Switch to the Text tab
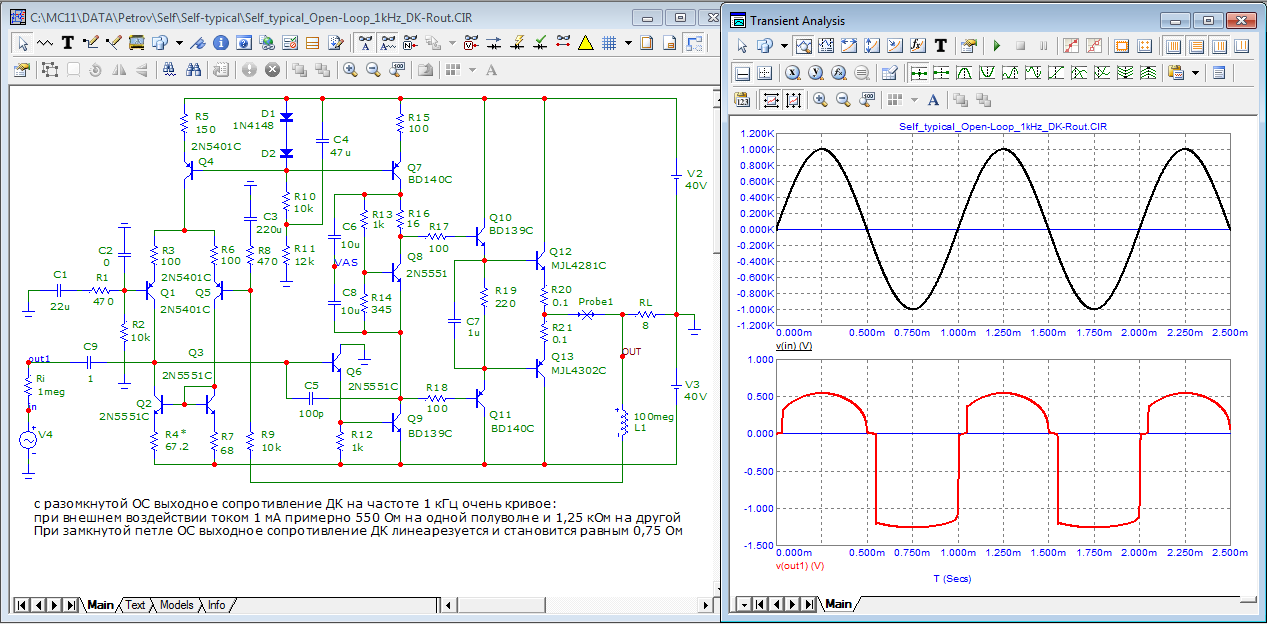 [135, 605]
